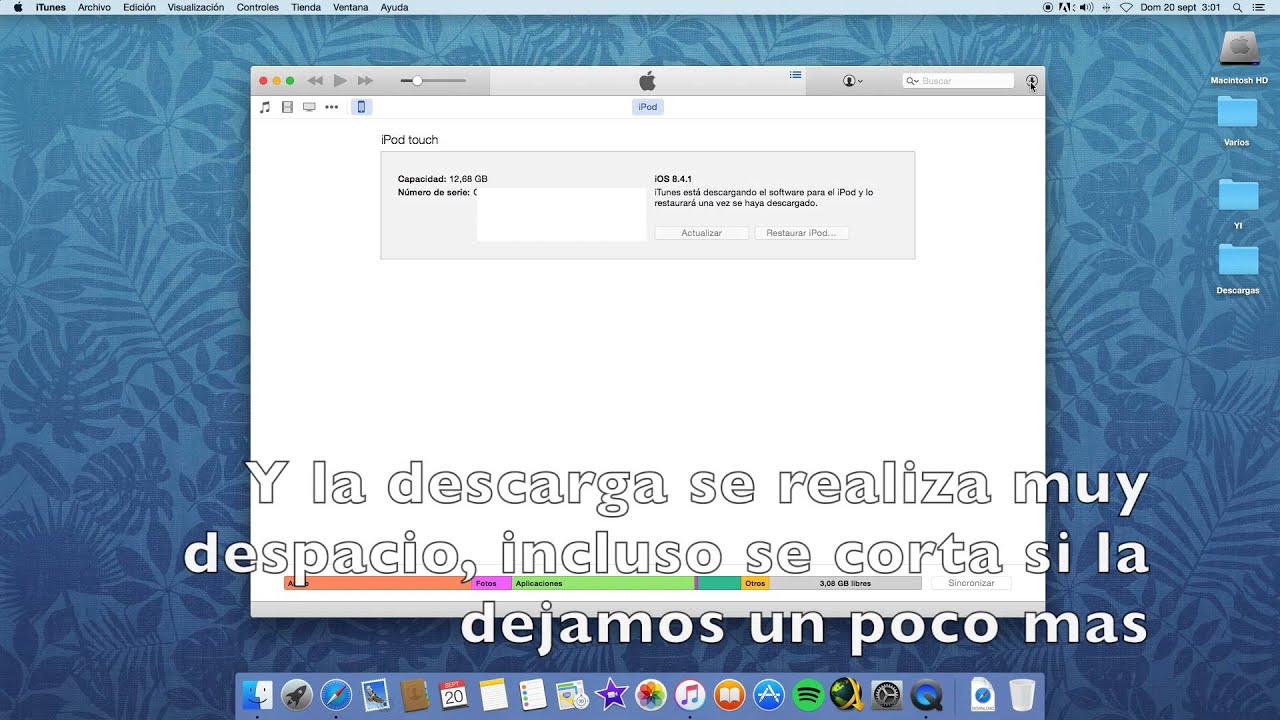Open Safari from the Dock

click(x=336, y=694)
